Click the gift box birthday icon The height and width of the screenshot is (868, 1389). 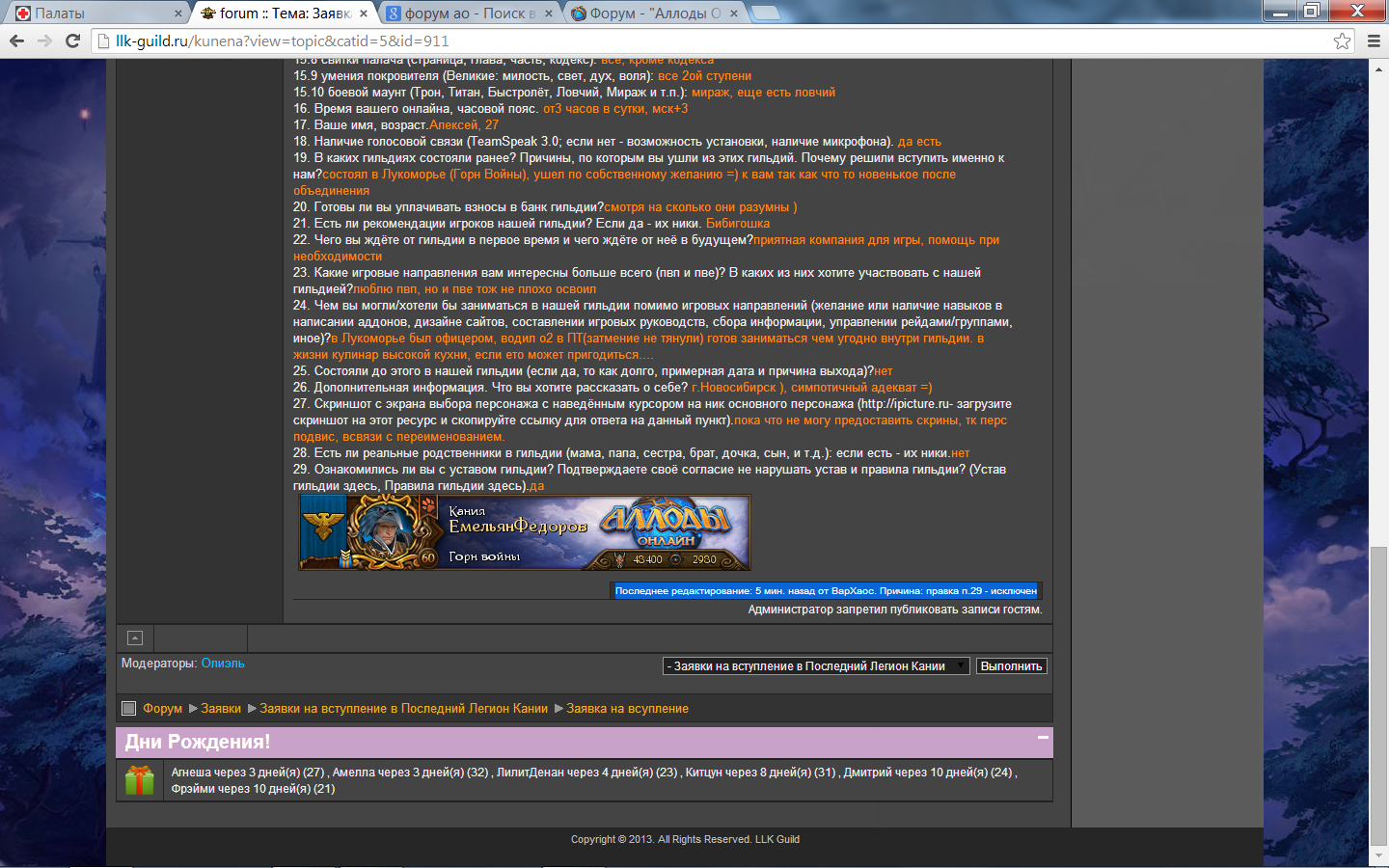coord(140,780)
